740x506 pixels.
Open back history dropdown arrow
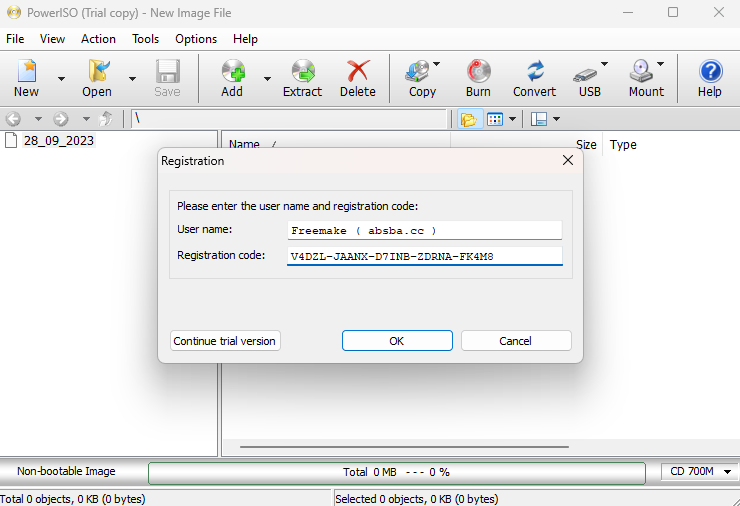point(38,119)
